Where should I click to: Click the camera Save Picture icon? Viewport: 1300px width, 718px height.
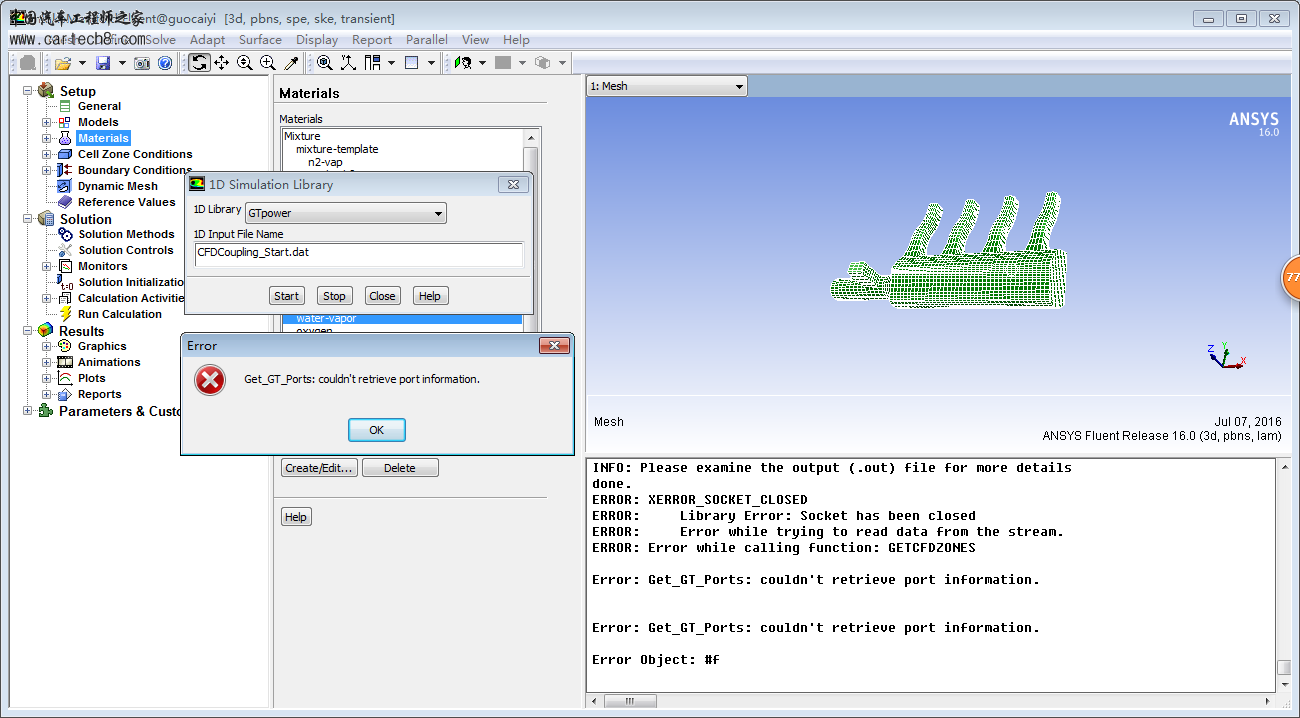point(143,63)
